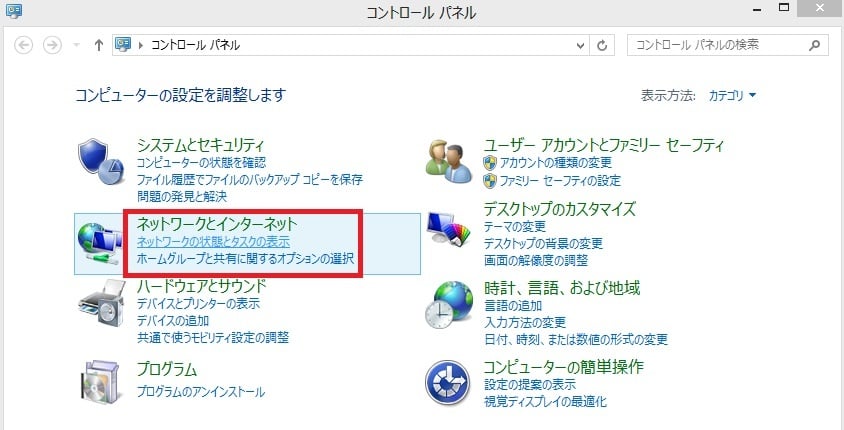Click アカウントの種類の変更 link
The width and height of the screenshot is (844, 430).
coord(556,163)
